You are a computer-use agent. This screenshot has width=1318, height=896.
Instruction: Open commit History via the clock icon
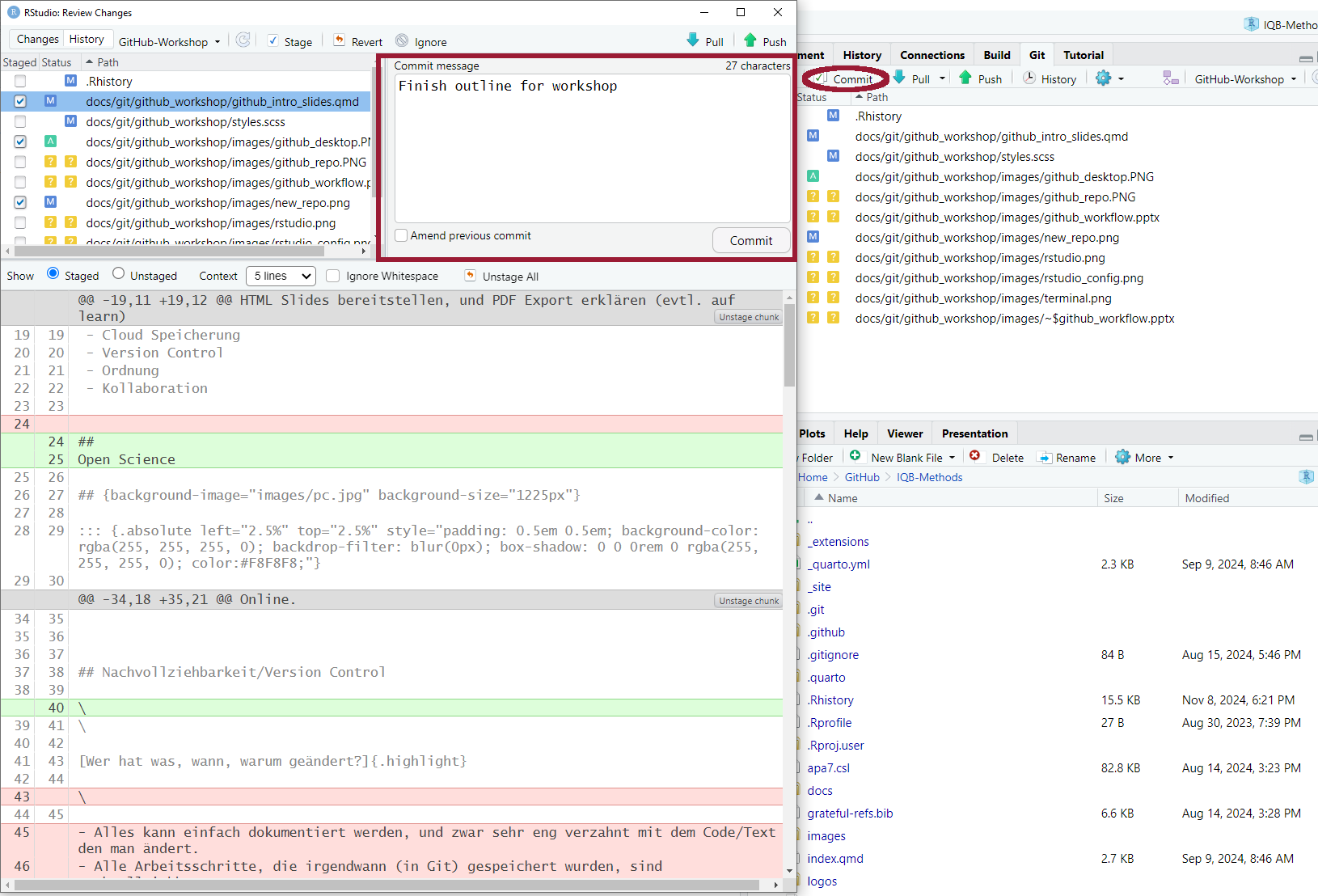click(1029, 78)
